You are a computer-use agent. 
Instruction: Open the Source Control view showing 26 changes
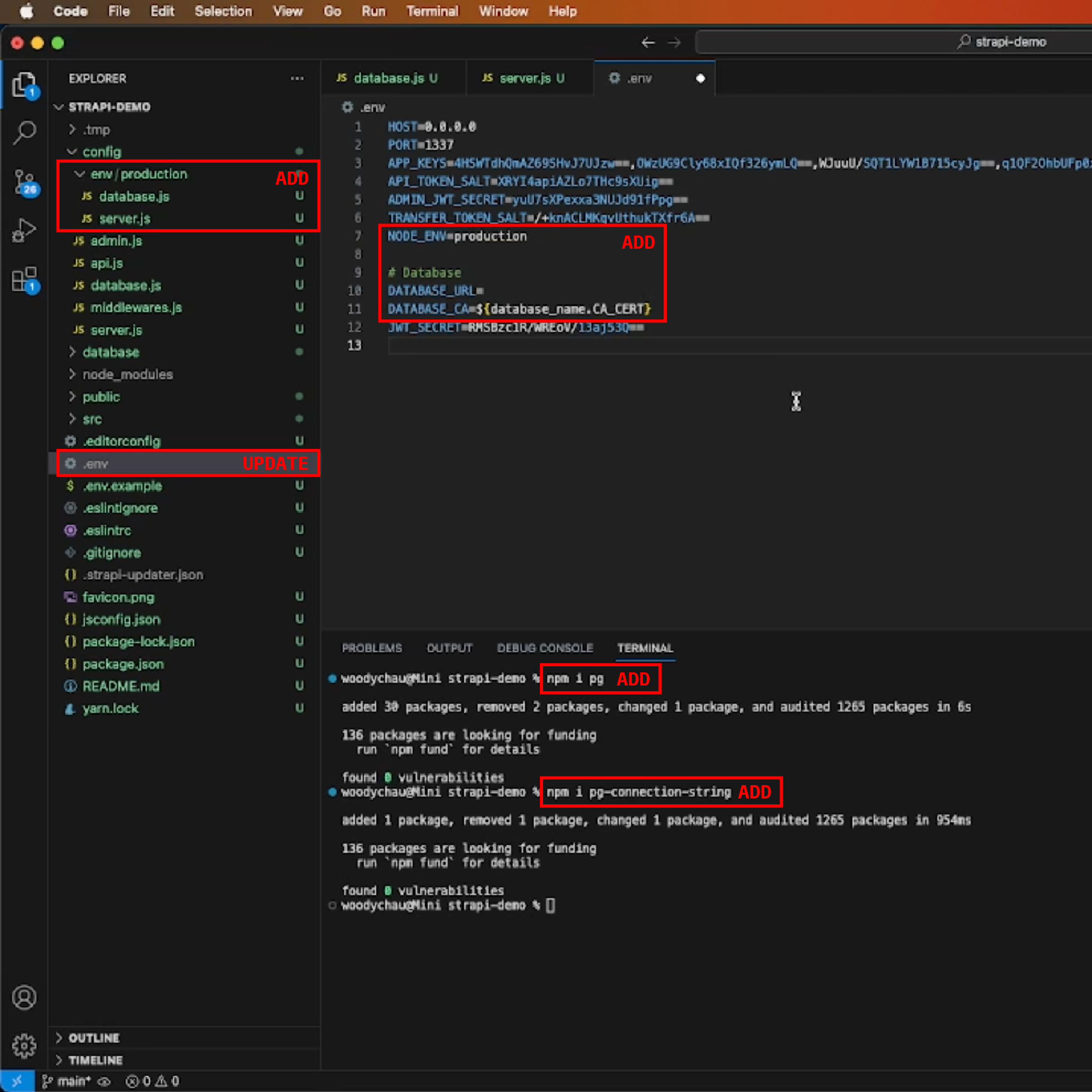[x=24, y=181]
